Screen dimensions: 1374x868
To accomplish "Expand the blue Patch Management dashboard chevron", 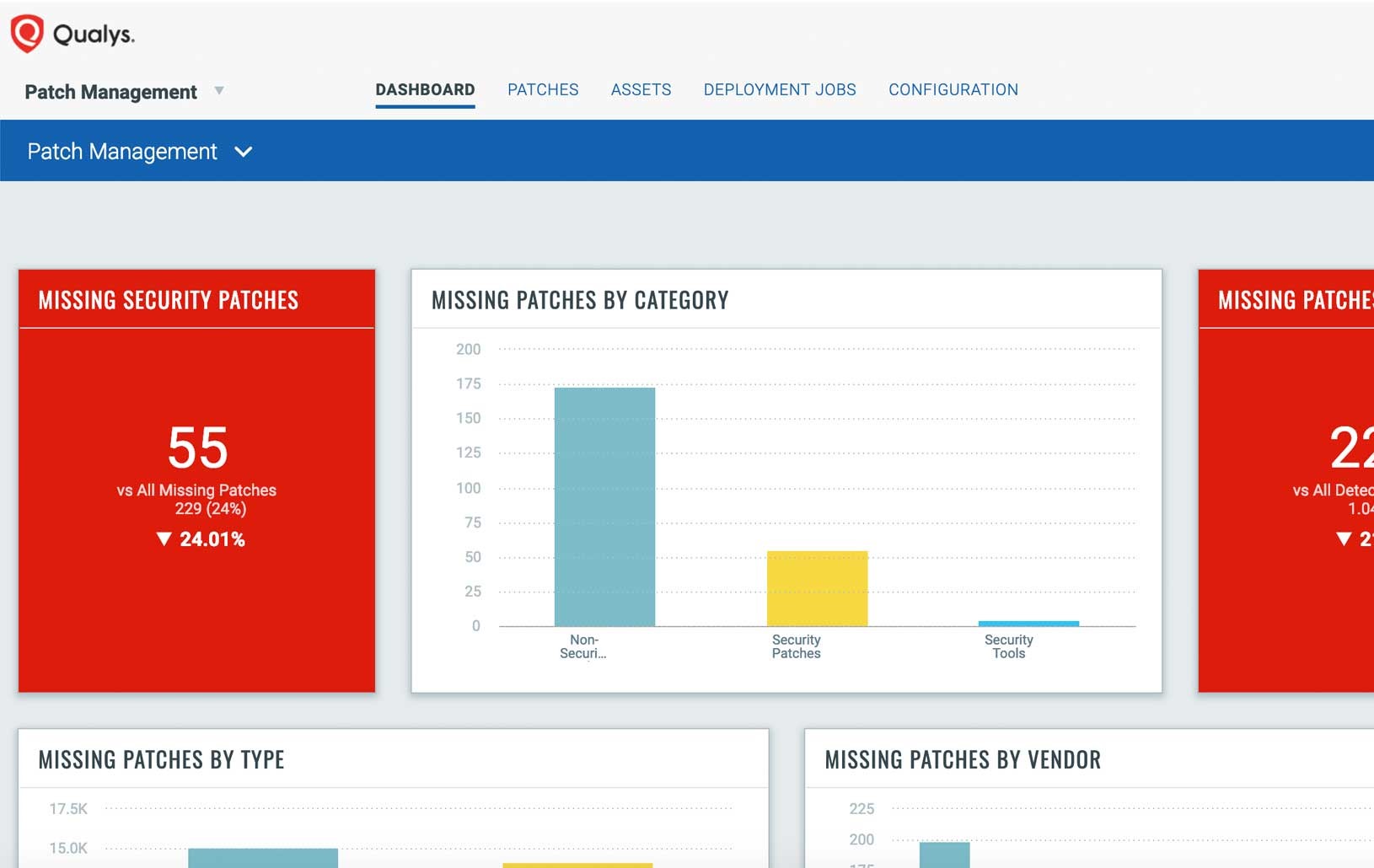I will pos(244,152).
